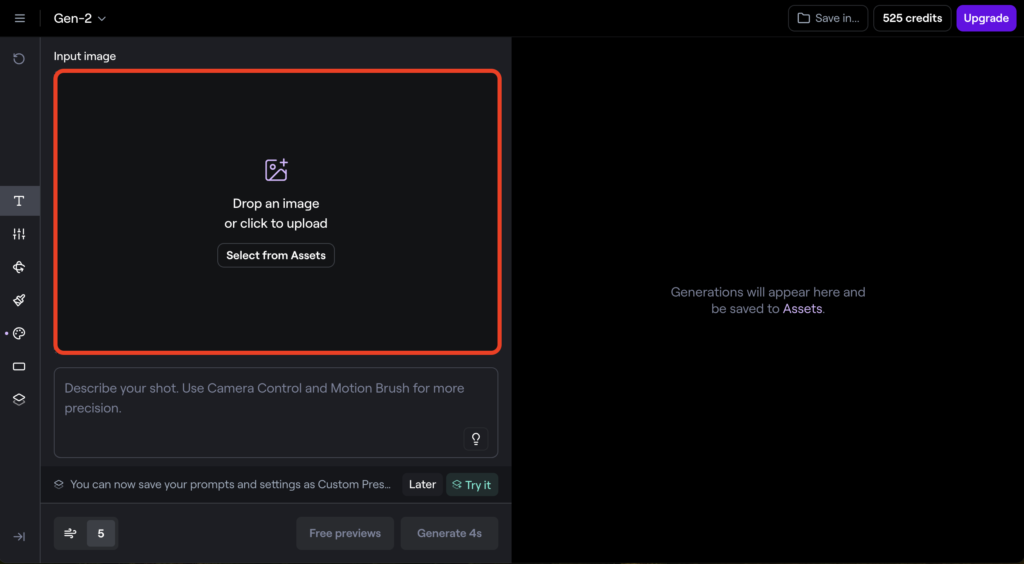Click Try it for Custom Presets

tap(472, 484)
